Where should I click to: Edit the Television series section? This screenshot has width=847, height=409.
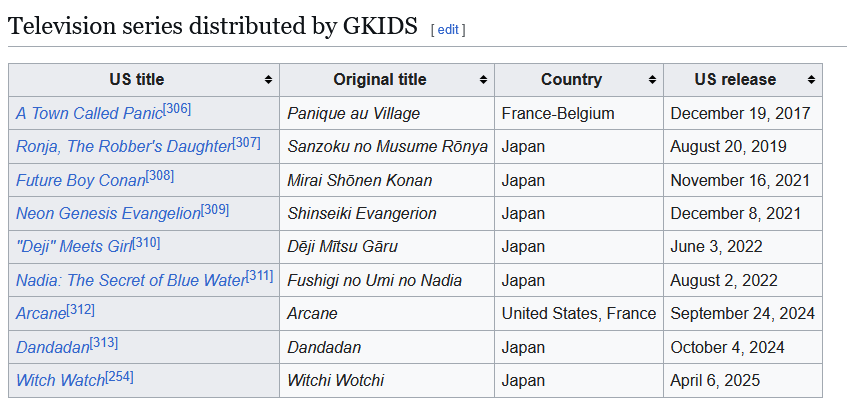tap(448, 30)
